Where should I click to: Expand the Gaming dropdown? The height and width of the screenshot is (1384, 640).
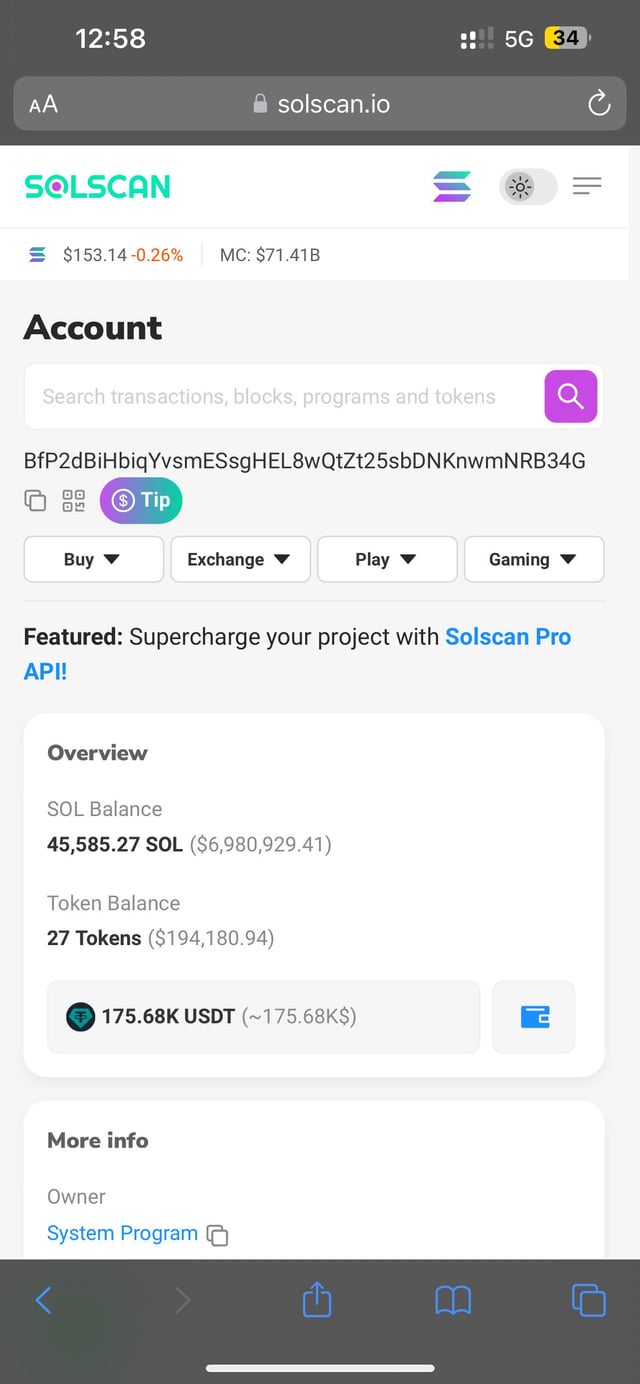[533, 559]
